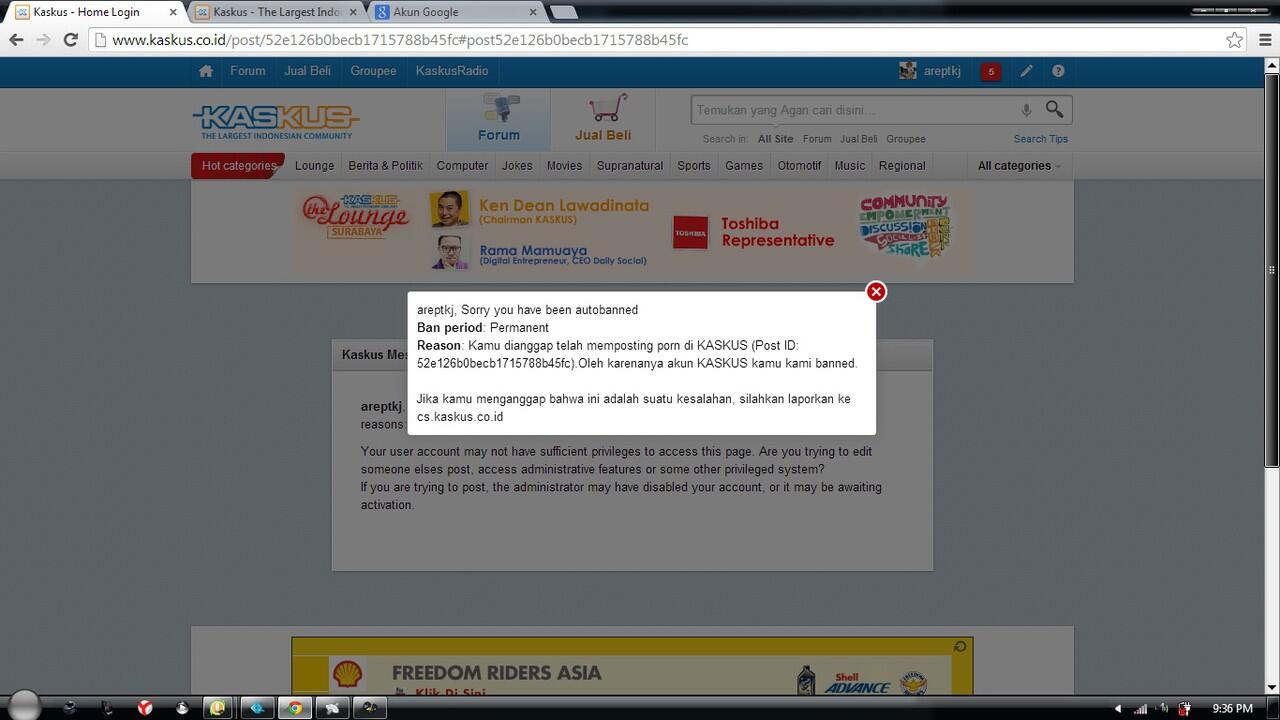Open the help question mark icon

click(x=1058, y=71)
